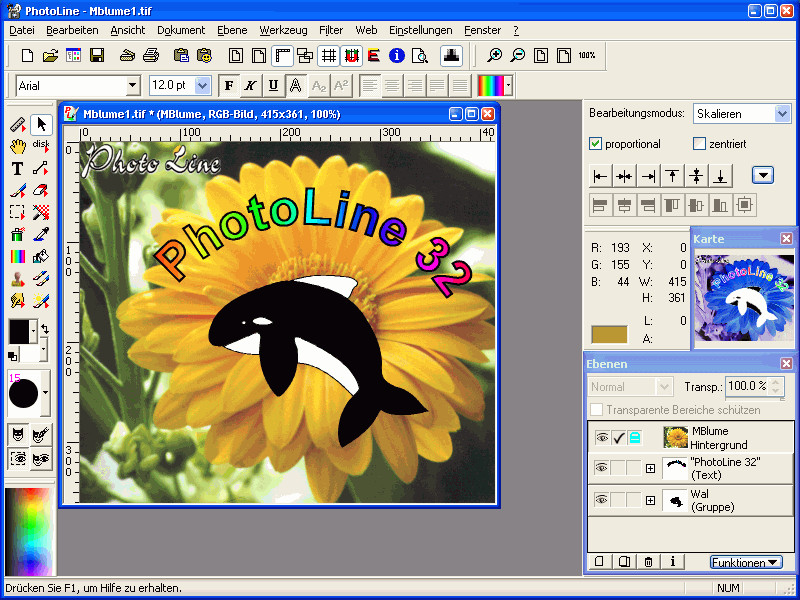Image resolution: width=800 pixels, height=600 pixels.
Task: Align objects to left edge
Action: pos(600,176)
